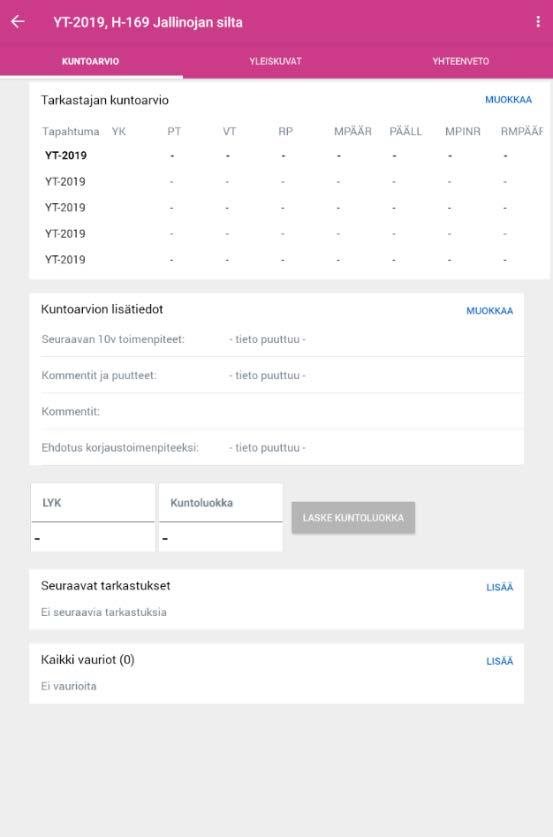Click the Kuntoluokka value field

point(220,538)
